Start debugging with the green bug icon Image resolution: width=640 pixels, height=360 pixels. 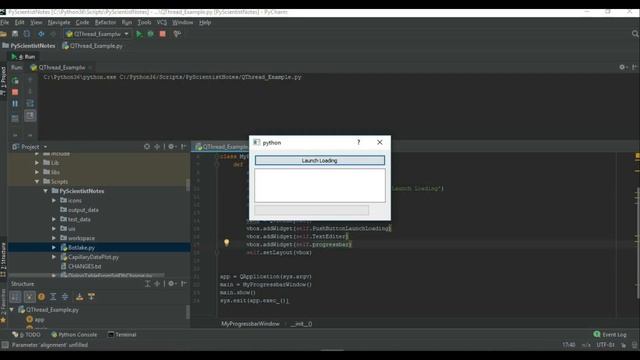pos(151,34)
